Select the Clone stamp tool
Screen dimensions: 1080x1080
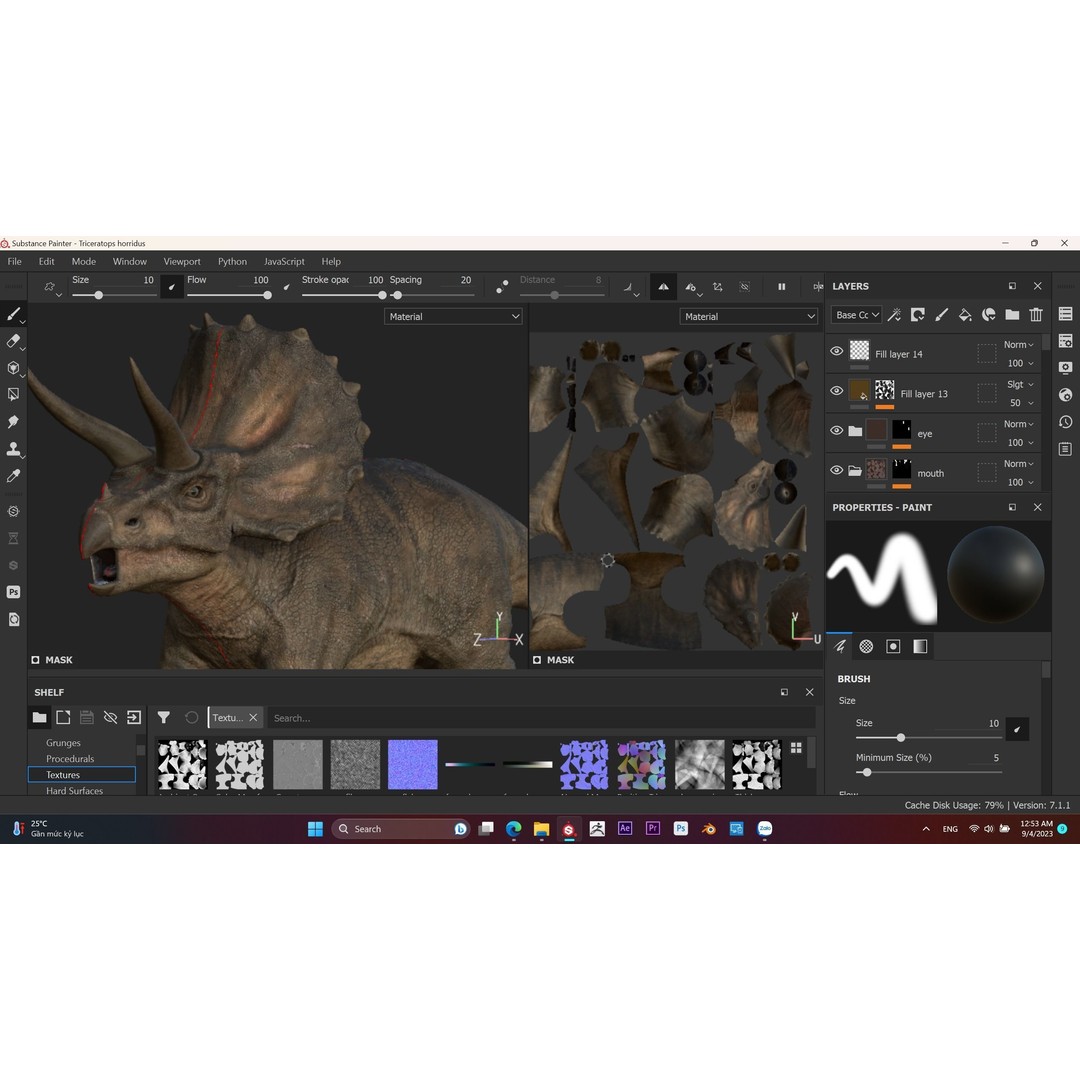(13, 449)
